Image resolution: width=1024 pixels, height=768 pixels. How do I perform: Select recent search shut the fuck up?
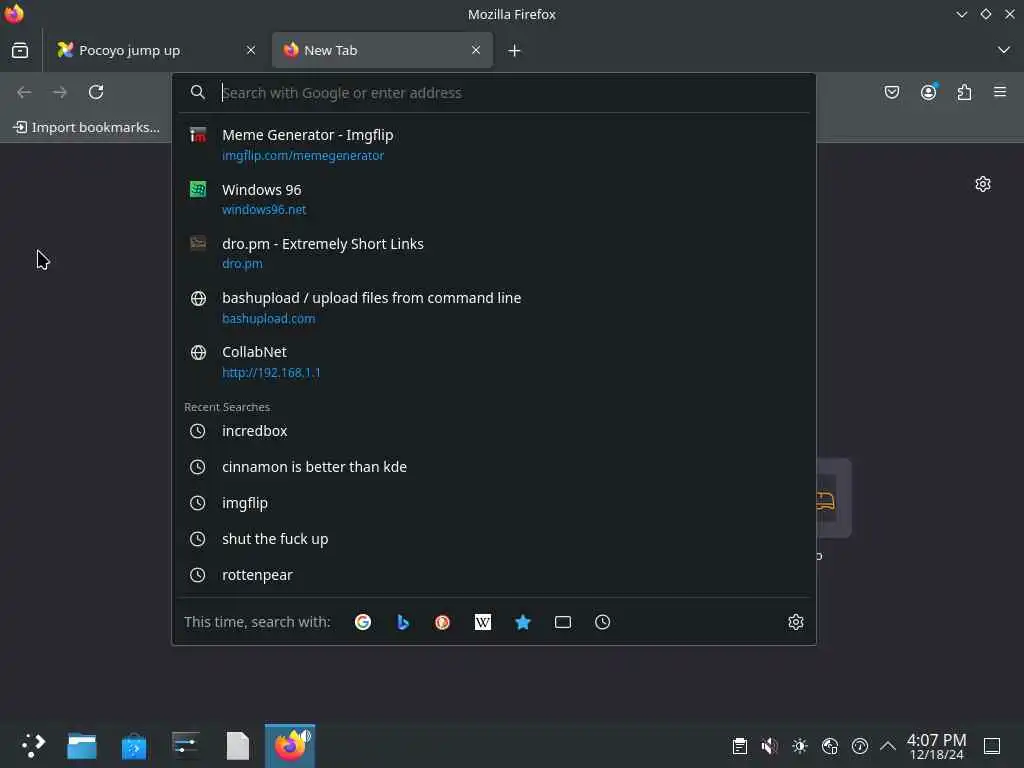coord(494,539)
